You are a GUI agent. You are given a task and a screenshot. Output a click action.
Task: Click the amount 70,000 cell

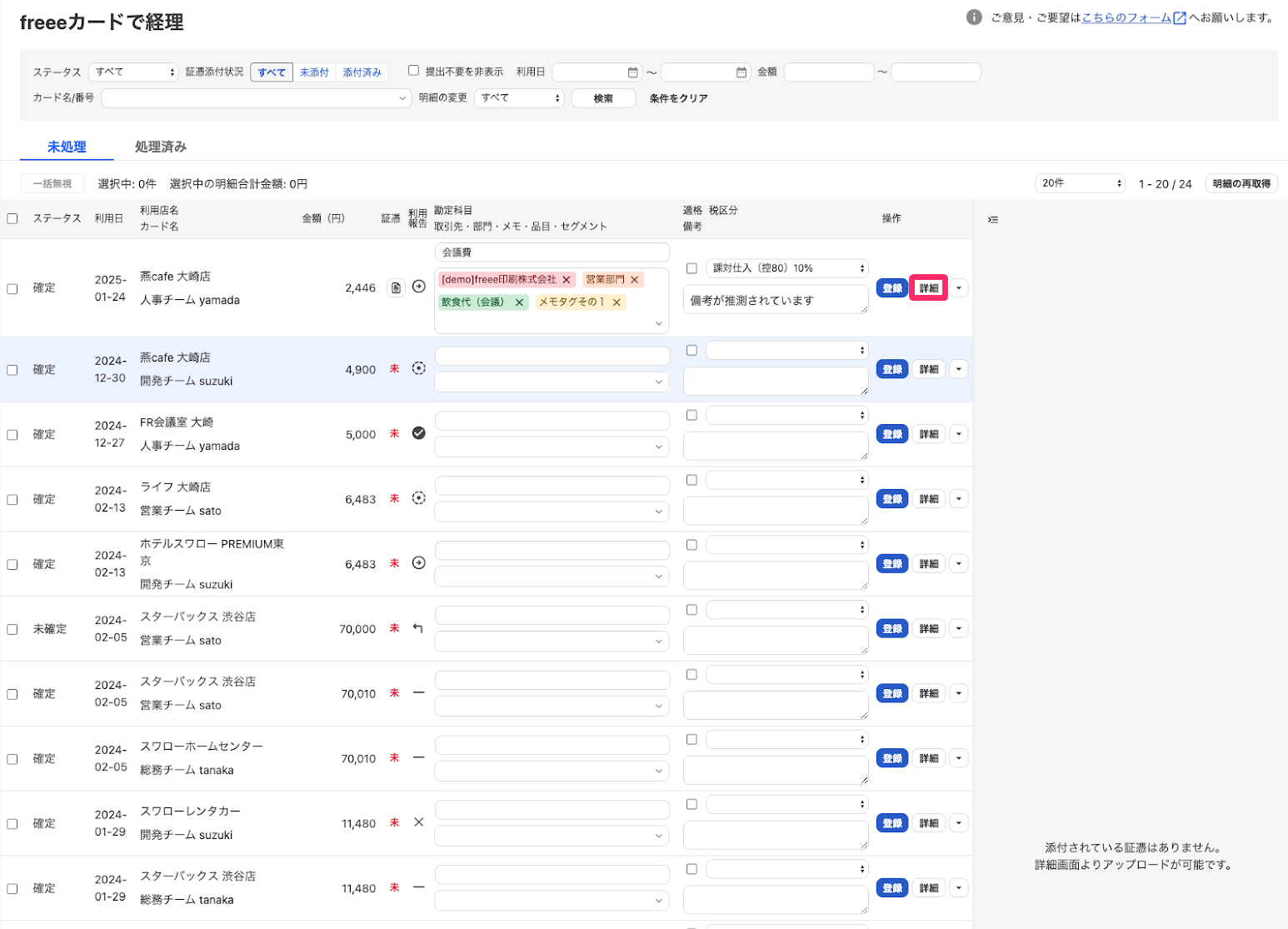click(x=357, y=629)
